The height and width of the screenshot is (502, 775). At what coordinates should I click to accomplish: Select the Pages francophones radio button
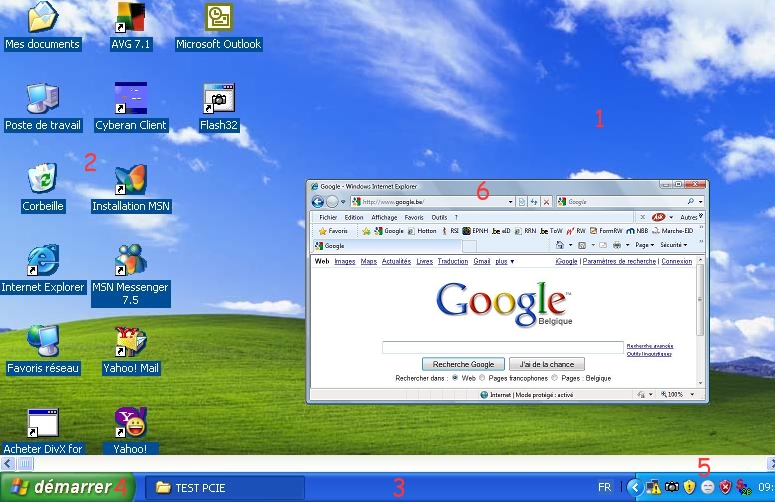click(x=482, y=378)
